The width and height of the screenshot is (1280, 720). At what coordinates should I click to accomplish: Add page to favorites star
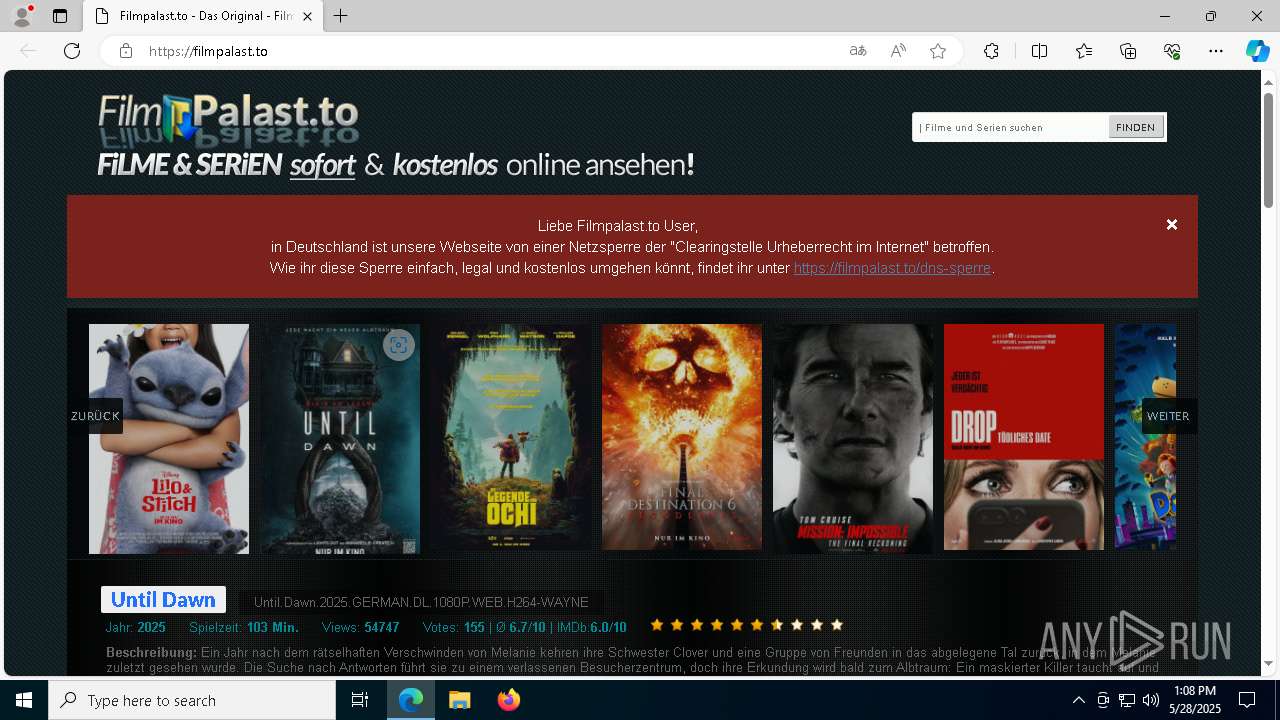pyautogui.click(x=938, y=51)
